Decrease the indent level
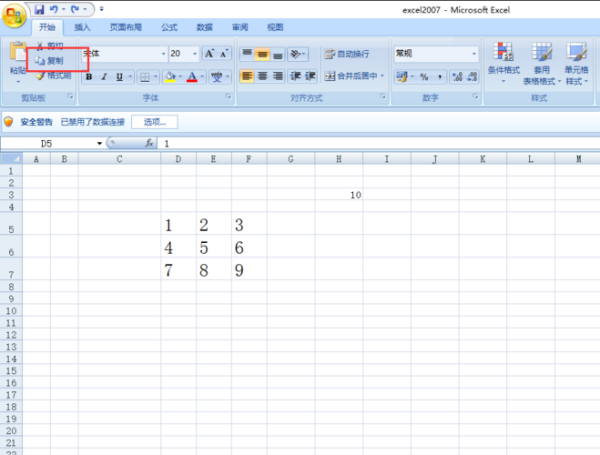The image size is (600, 455). [x=295, y=76]
